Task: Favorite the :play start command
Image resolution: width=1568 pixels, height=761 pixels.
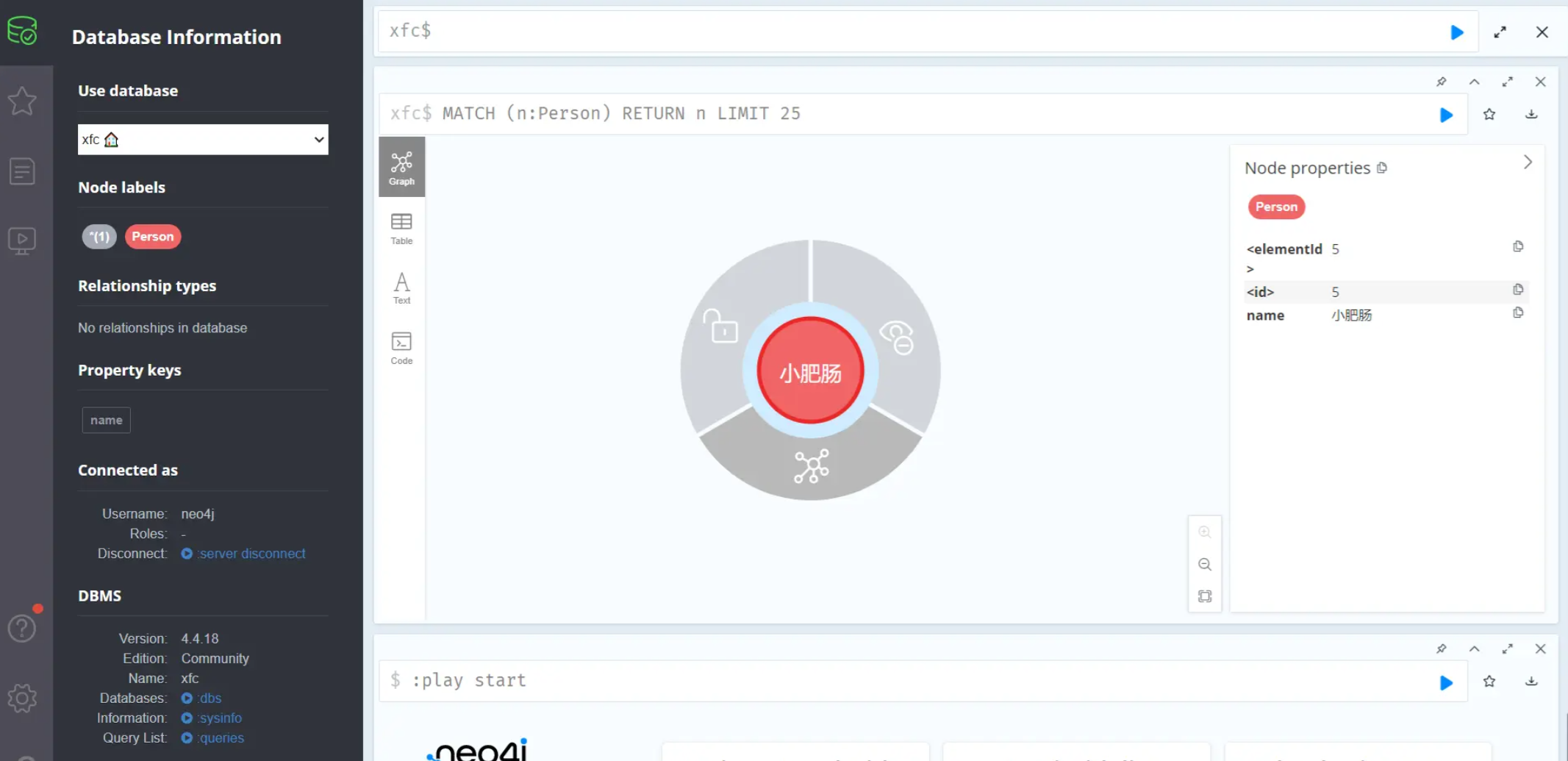Action: tap(1489, 681)
